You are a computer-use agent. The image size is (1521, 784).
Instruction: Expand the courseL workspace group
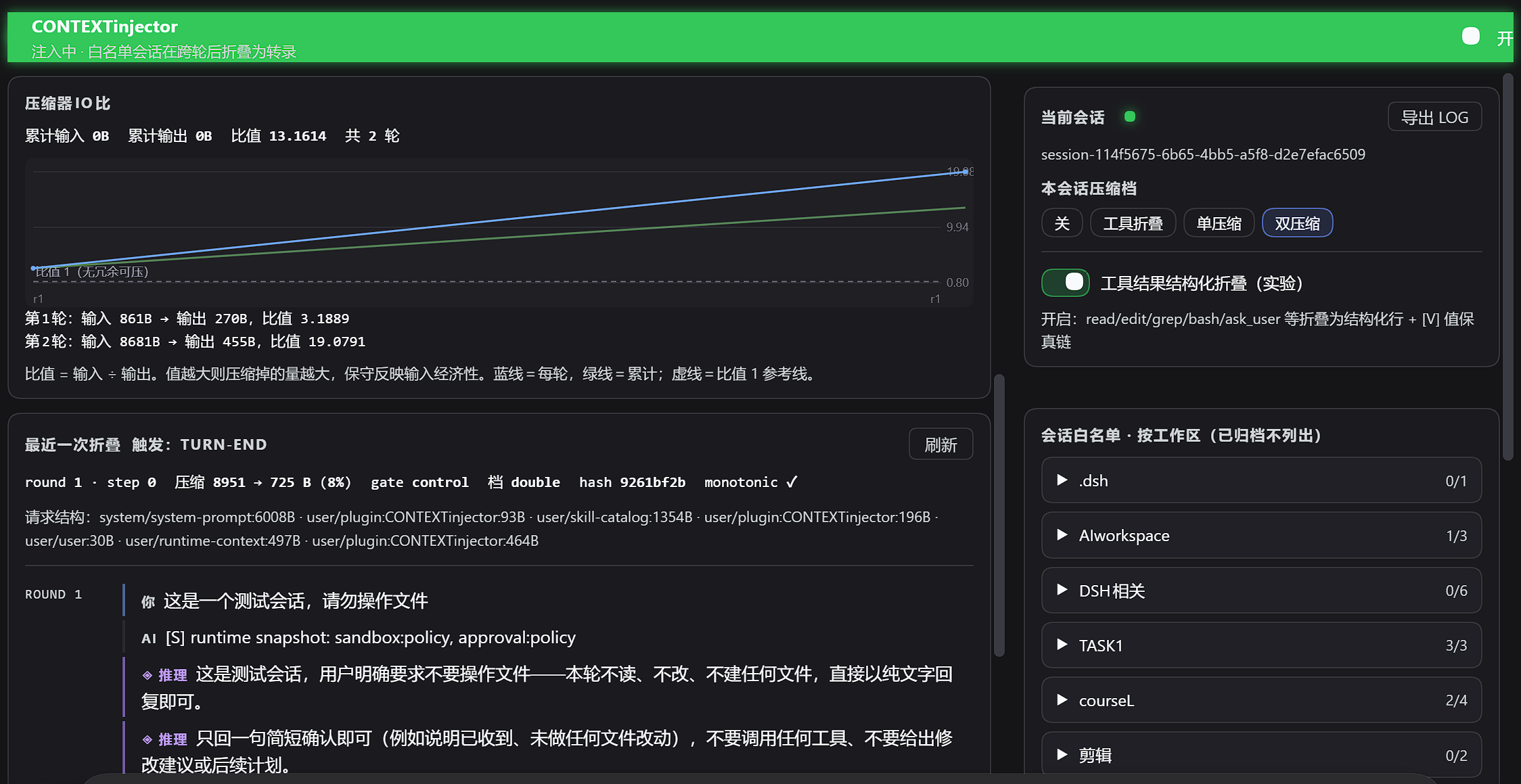click(x=1262, y=700)
